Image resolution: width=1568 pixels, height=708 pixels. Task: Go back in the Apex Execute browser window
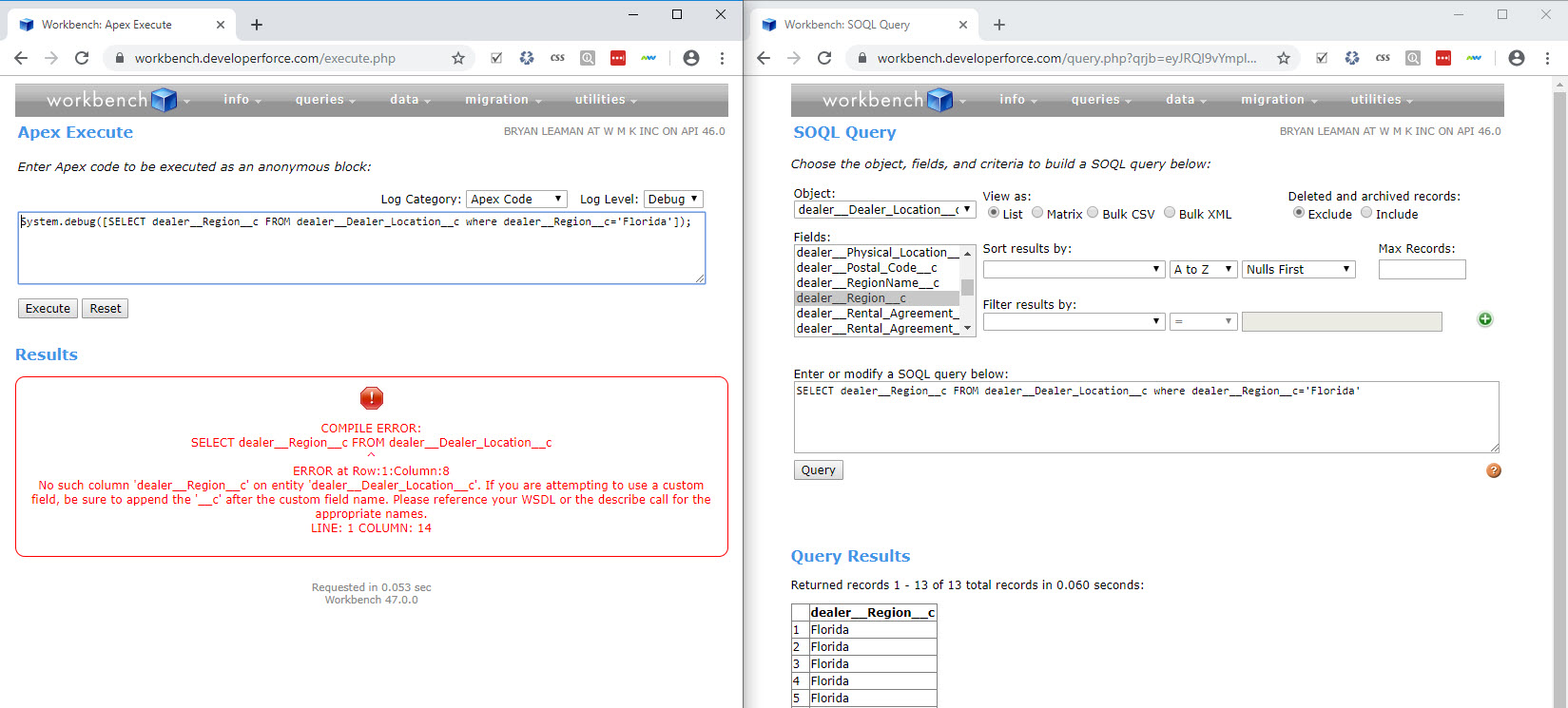21,58
